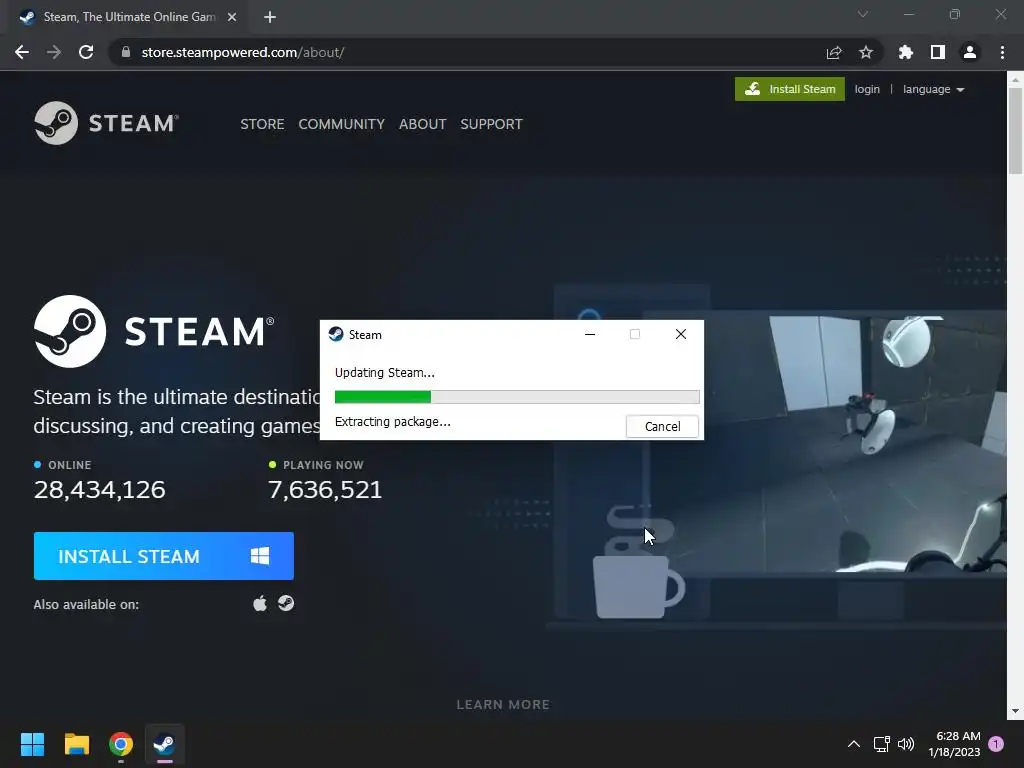Open the STORE menu
Image resolution: width=1024 pixels, height=768 pixels.
pos(262,124)
